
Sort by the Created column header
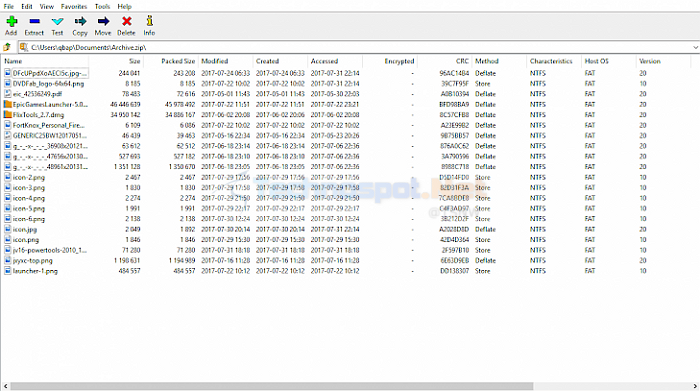click(267, 61)
